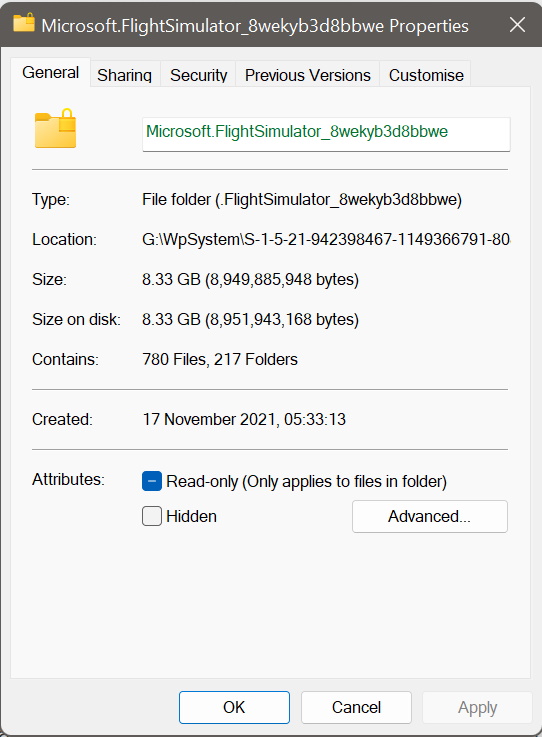Click the folder name text field
Viewport: 542px width, 737px height.
pos(326,134)
